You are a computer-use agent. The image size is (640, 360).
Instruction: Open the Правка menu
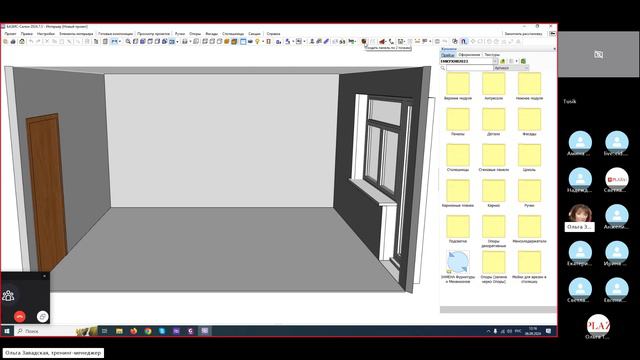(27, 34)
